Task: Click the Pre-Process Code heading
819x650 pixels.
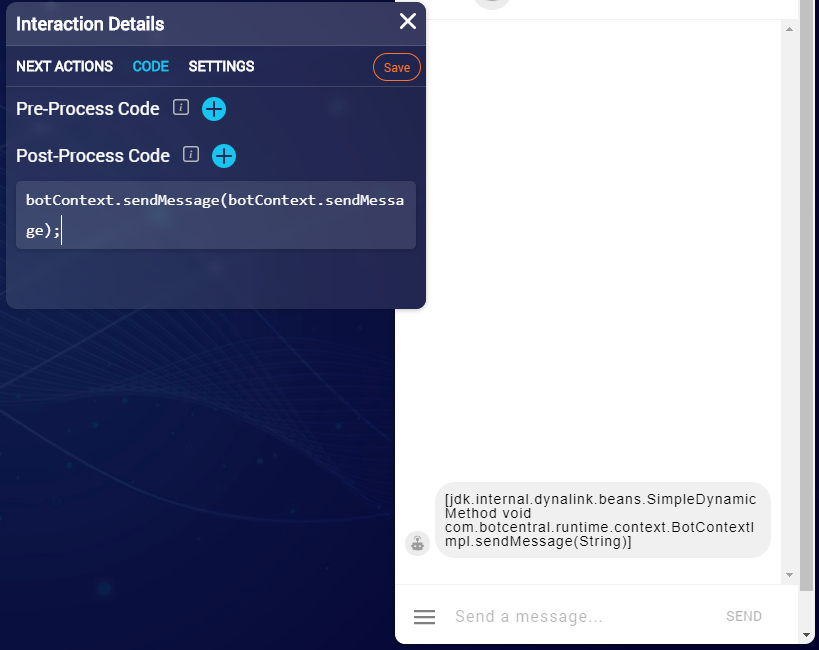Action: pyautogui.click(x=88, y=109)
